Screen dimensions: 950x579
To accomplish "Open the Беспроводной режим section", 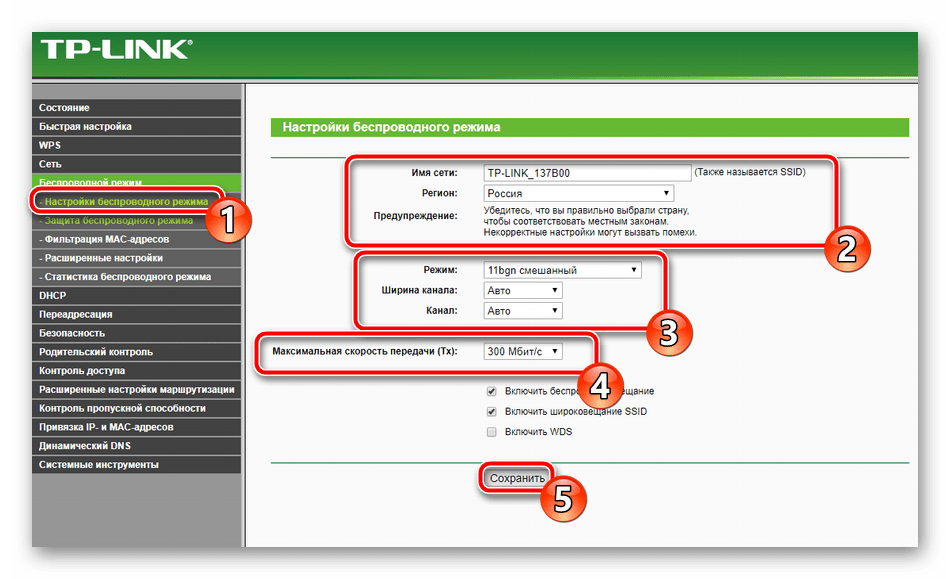I will click(136, 182).
